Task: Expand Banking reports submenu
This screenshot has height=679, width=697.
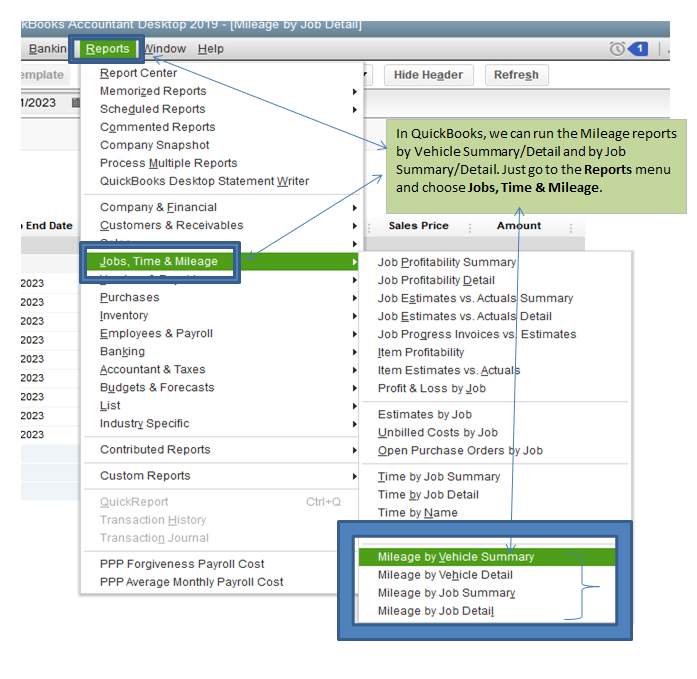Action: pos(221,351)
